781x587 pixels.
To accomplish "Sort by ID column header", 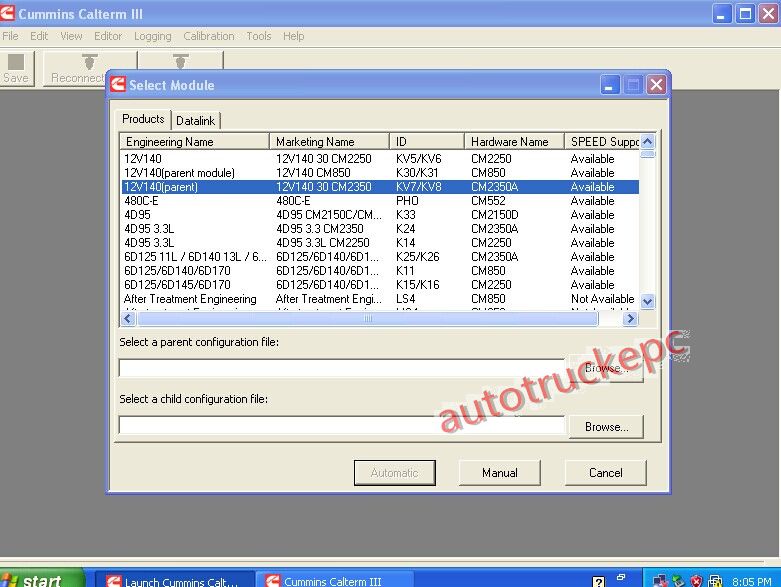I will [x=427, y=142].
